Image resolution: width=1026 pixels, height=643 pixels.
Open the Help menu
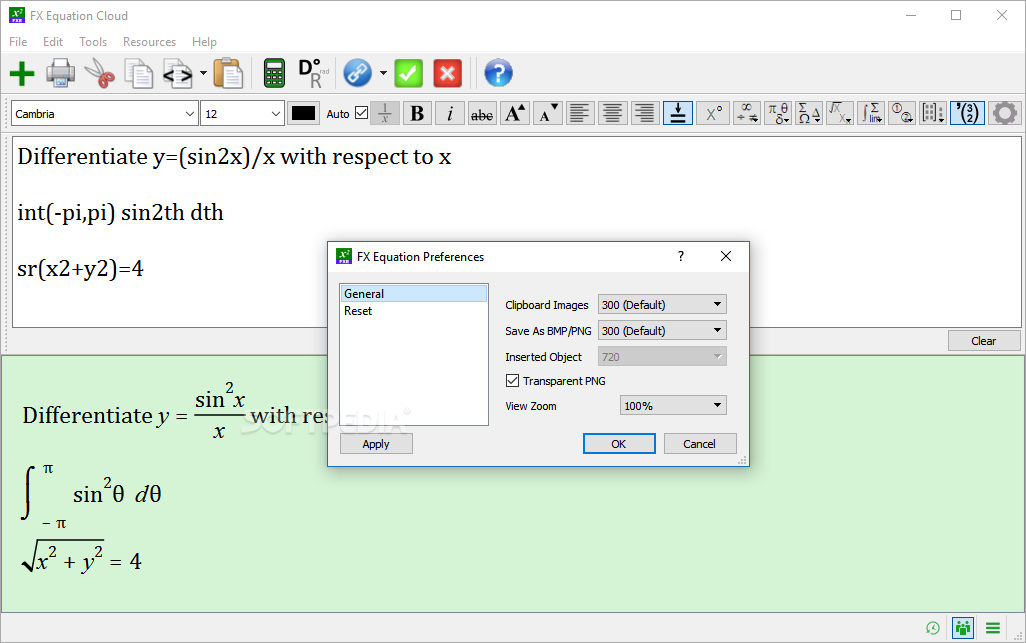(204, 42)
